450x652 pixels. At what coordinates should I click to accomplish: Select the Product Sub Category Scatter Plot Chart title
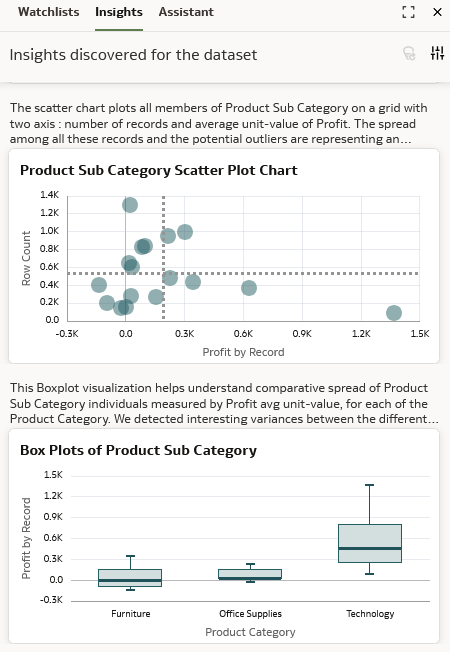click(x=158, y=170)
